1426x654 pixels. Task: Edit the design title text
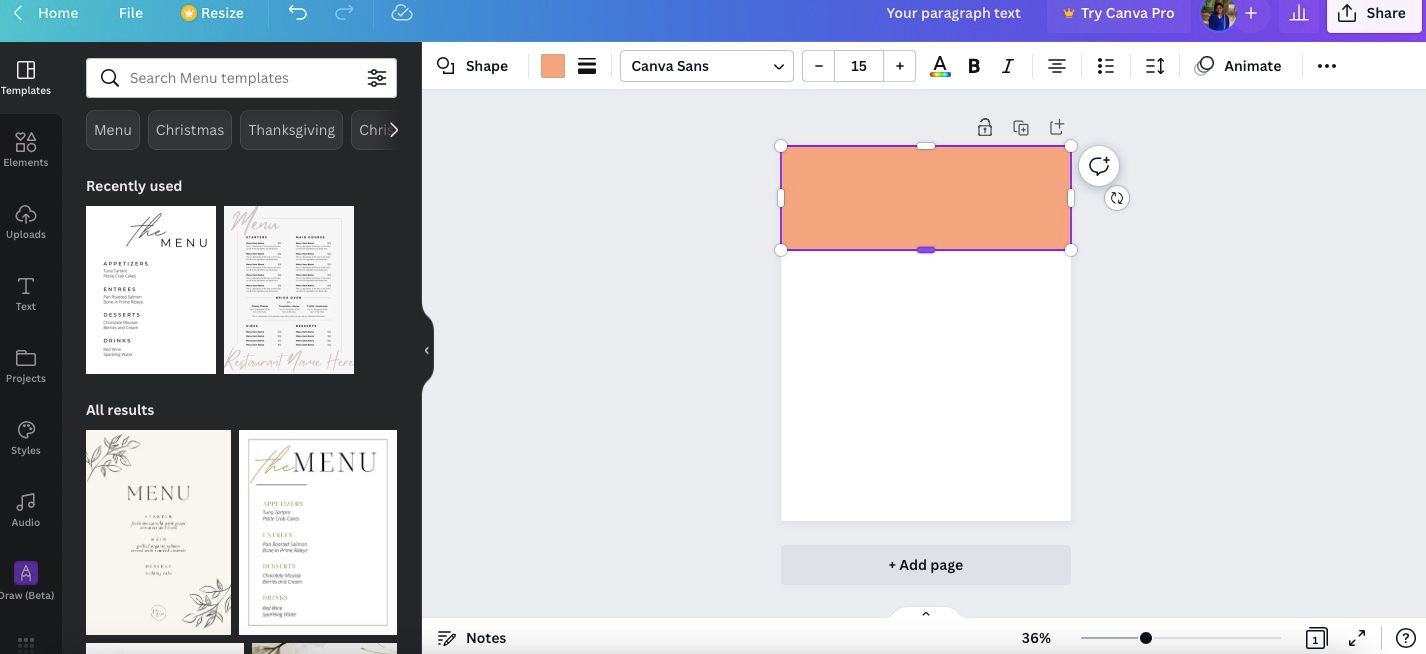[x=953, y=13]
